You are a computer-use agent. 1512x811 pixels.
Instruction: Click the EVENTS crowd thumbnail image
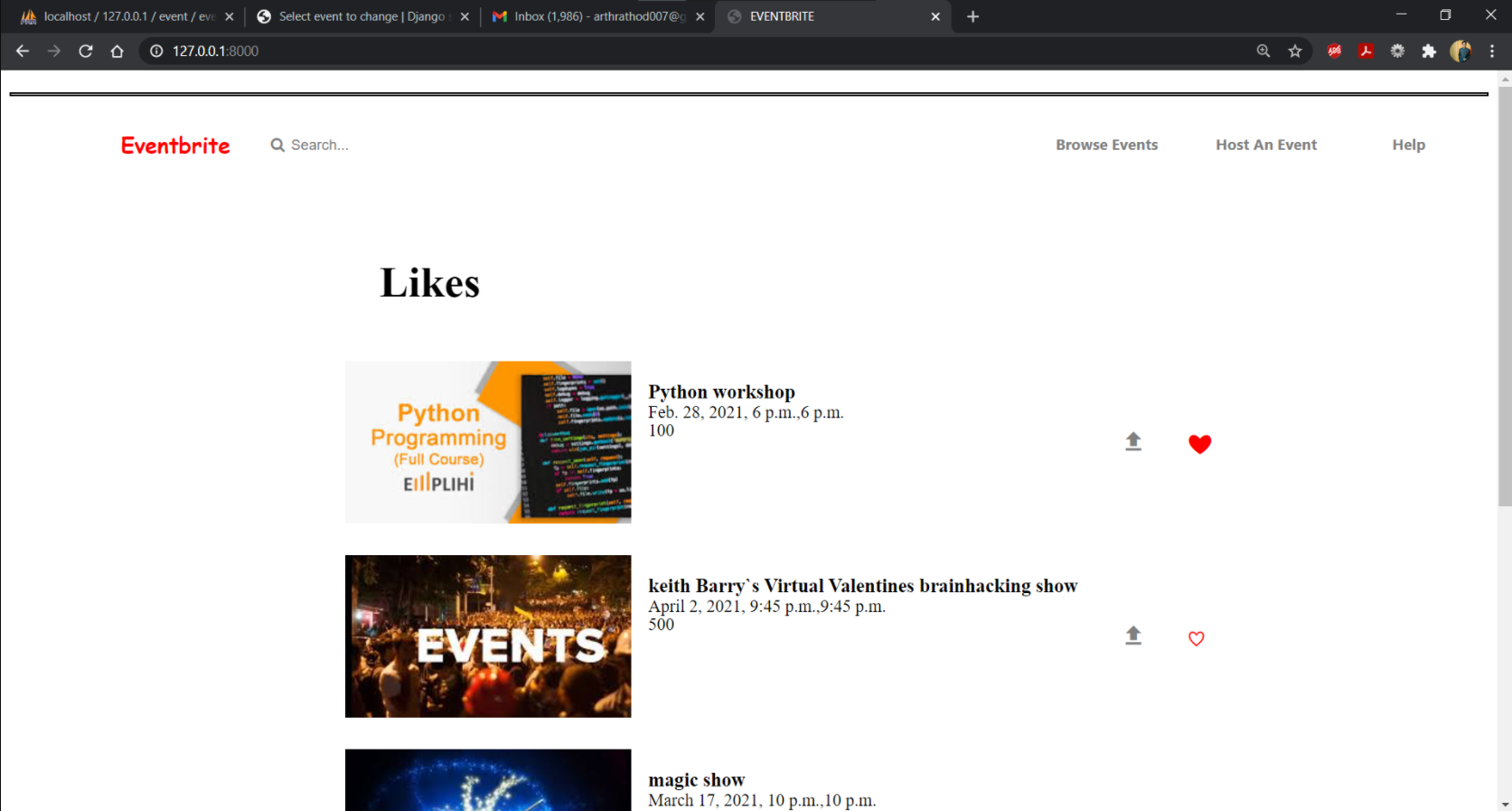point(488,637)
